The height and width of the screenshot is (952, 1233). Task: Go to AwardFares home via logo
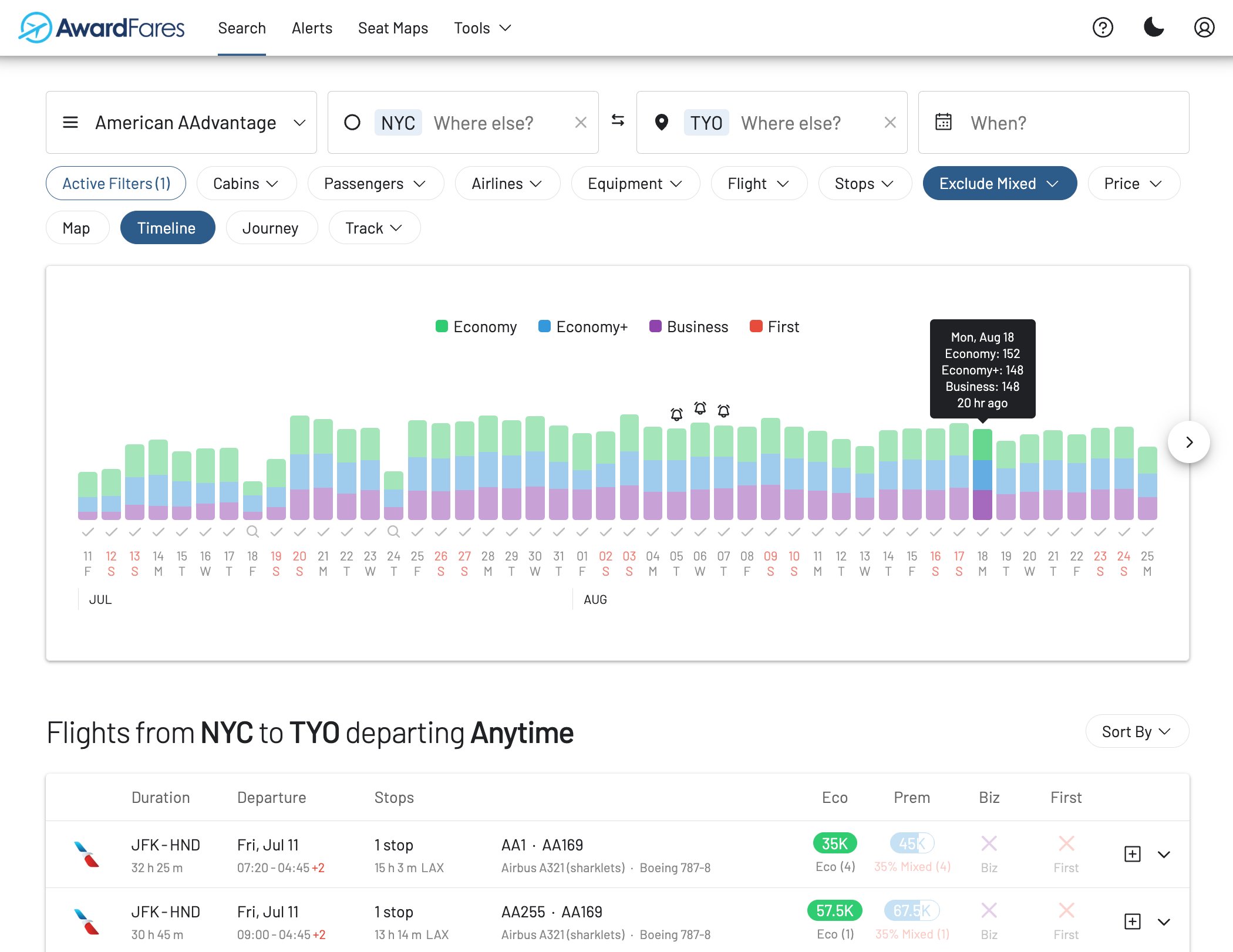point(102,28)
